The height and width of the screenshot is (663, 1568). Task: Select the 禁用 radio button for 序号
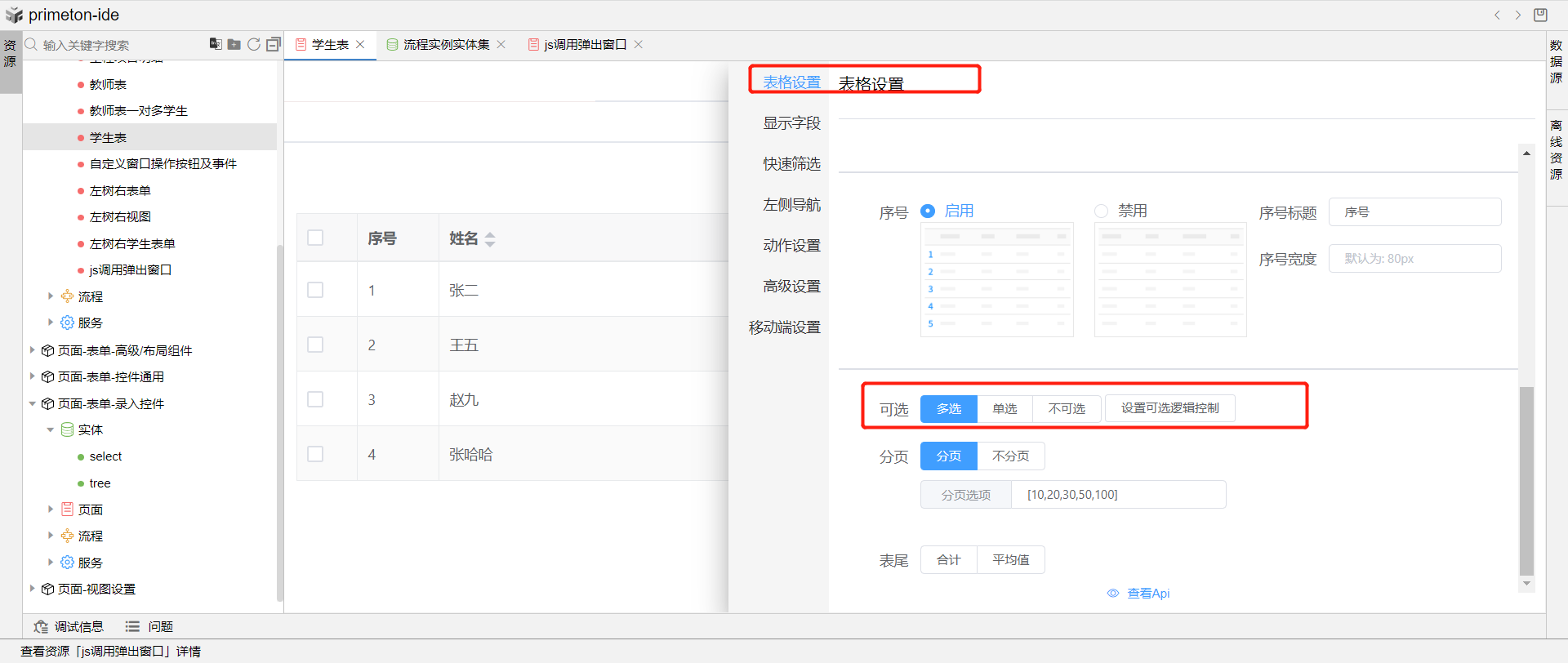(1101, 211)
